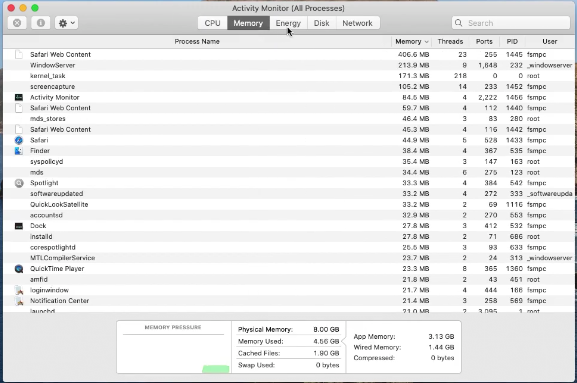This screenshot has height=383, width=577.
Task: Sort by the Threads column
Action: (x=450, y=42)
